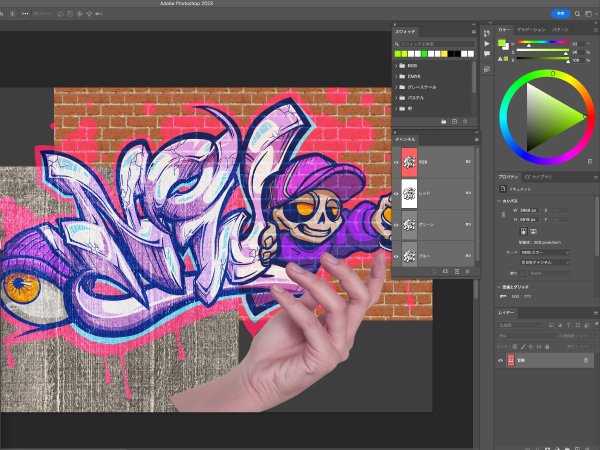This screenshot has height=450, width=600.
Task: Click the link width and height chain icon
Action: click(504, 215)
